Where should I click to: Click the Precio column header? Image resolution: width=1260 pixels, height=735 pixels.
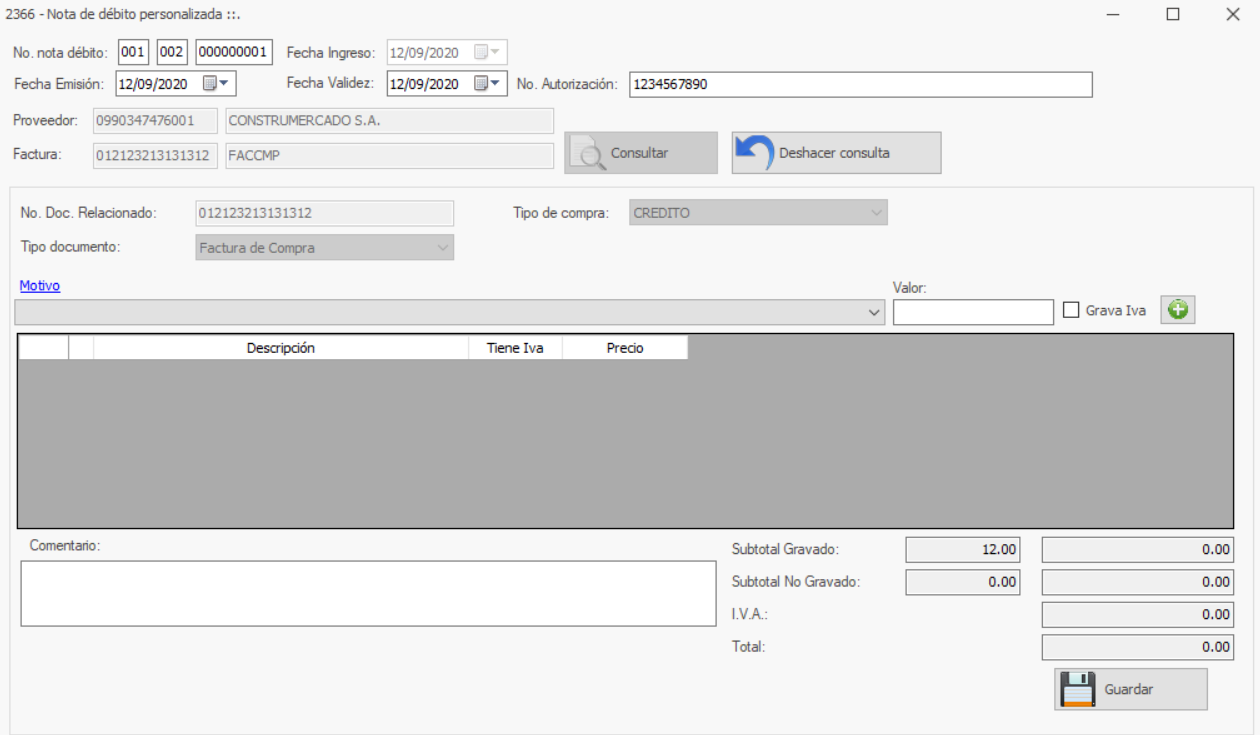coord(625,348)
